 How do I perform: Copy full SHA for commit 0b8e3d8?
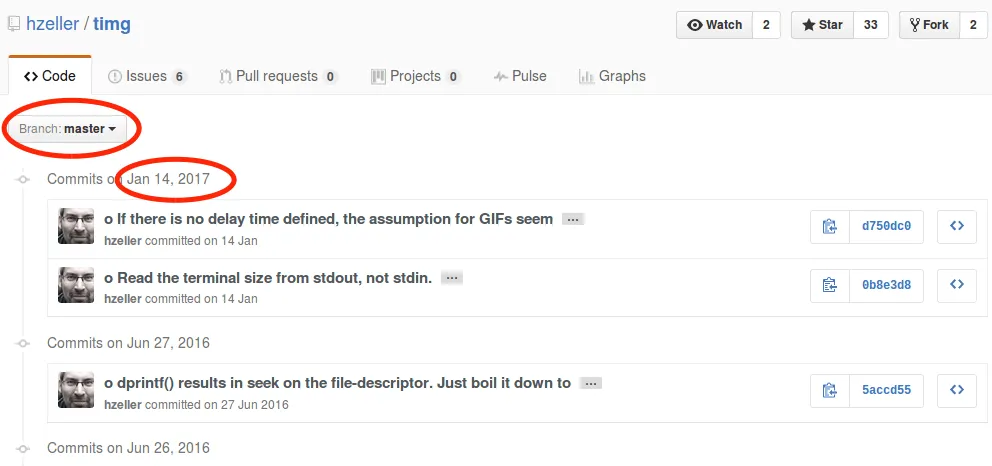tap(829, 285)
